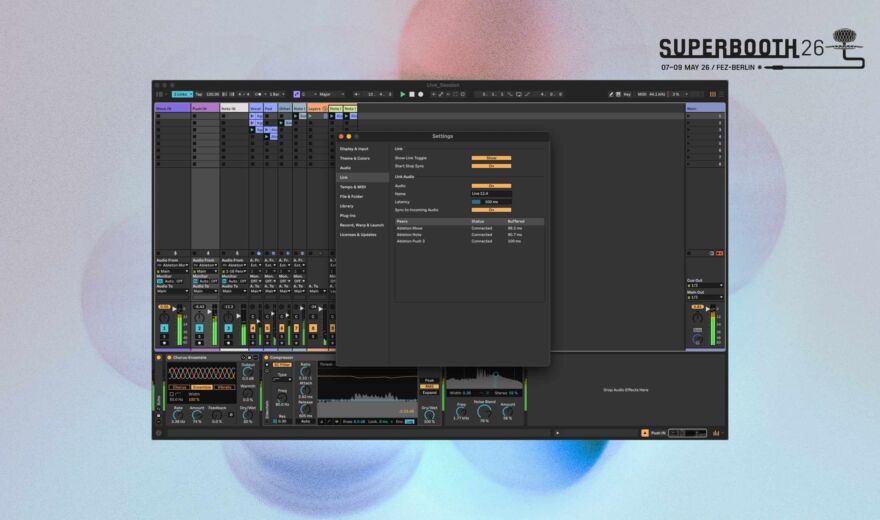The height and width of the screenshot is (520, 880).
Task: Select Expand mode in Compressor
Action: click(429, 393)
